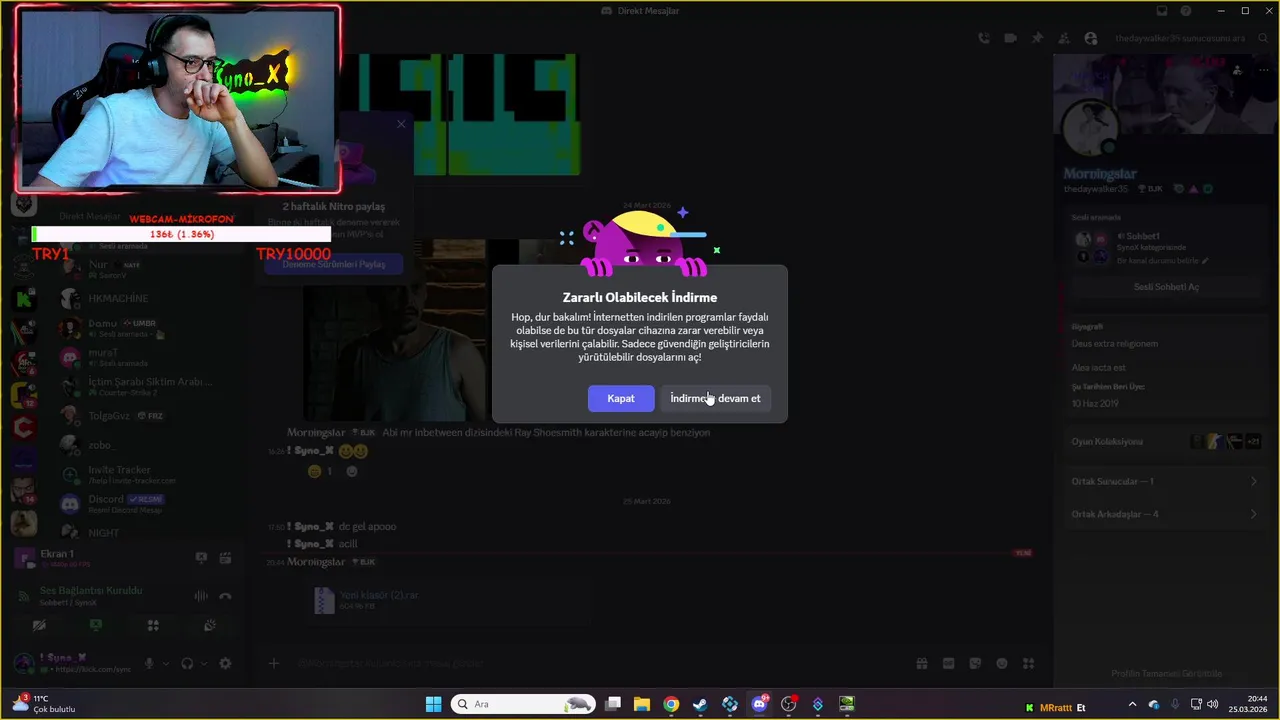Viewport: 1280px width, 720px height.
Task: Open the apps icon in chat bar
Action: click(1028, 663)
